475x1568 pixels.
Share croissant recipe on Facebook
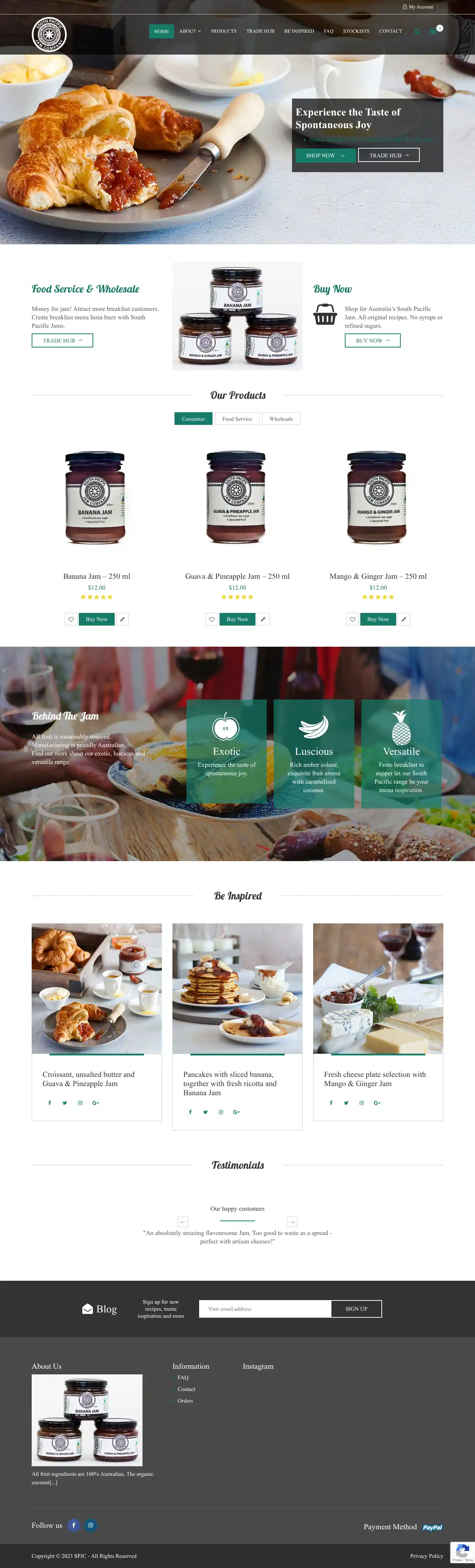coord(49,1102)
